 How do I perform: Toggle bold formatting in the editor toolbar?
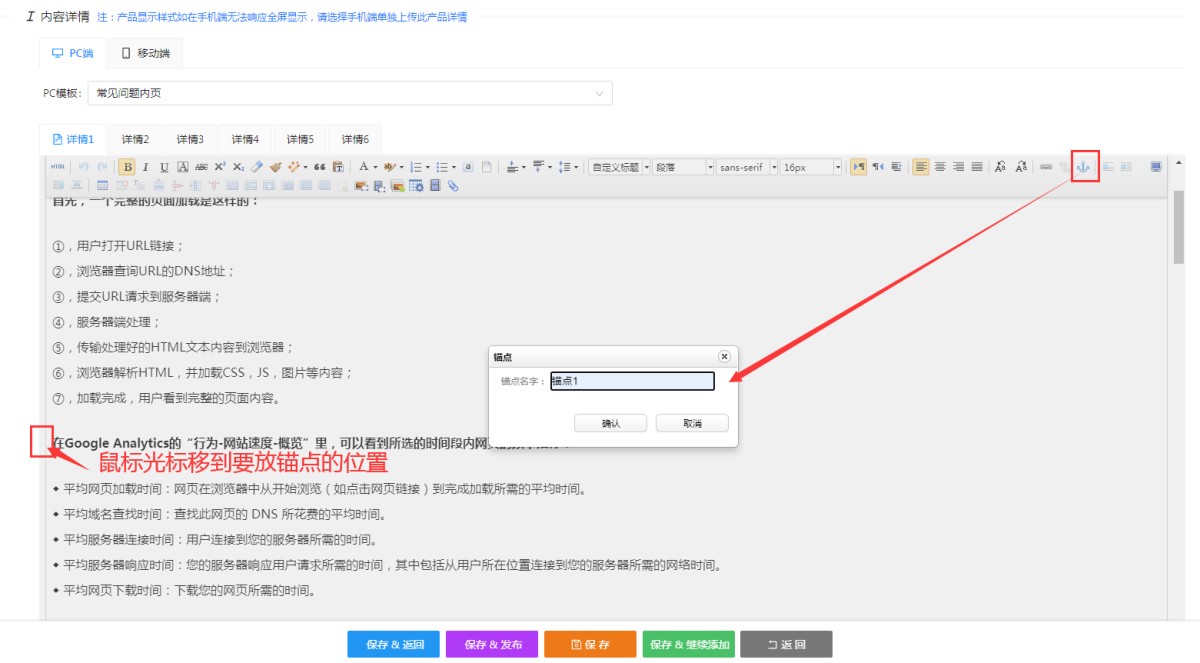coord(127,167)
